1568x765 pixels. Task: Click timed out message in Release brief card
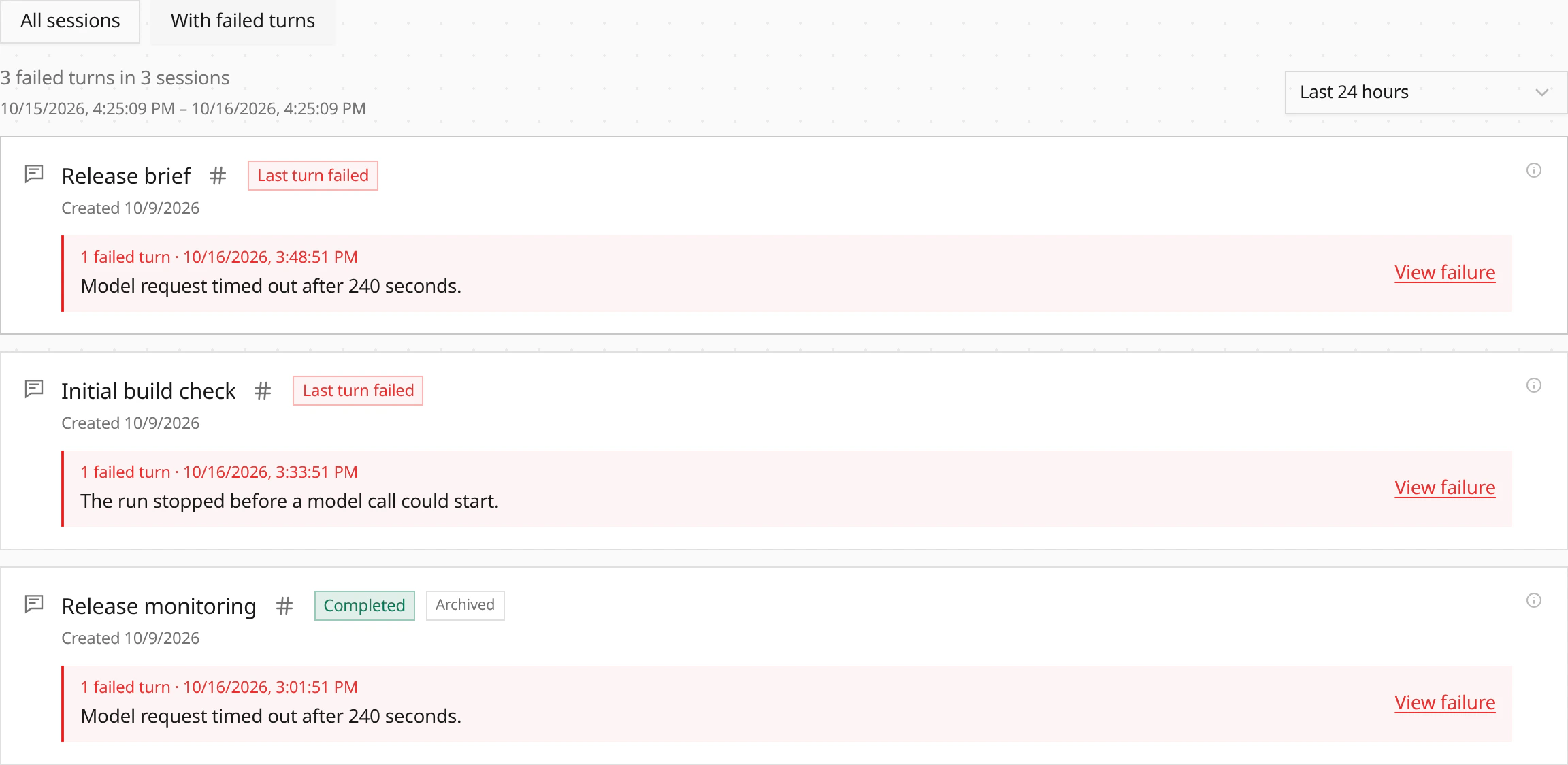click(x=271, y=287)
